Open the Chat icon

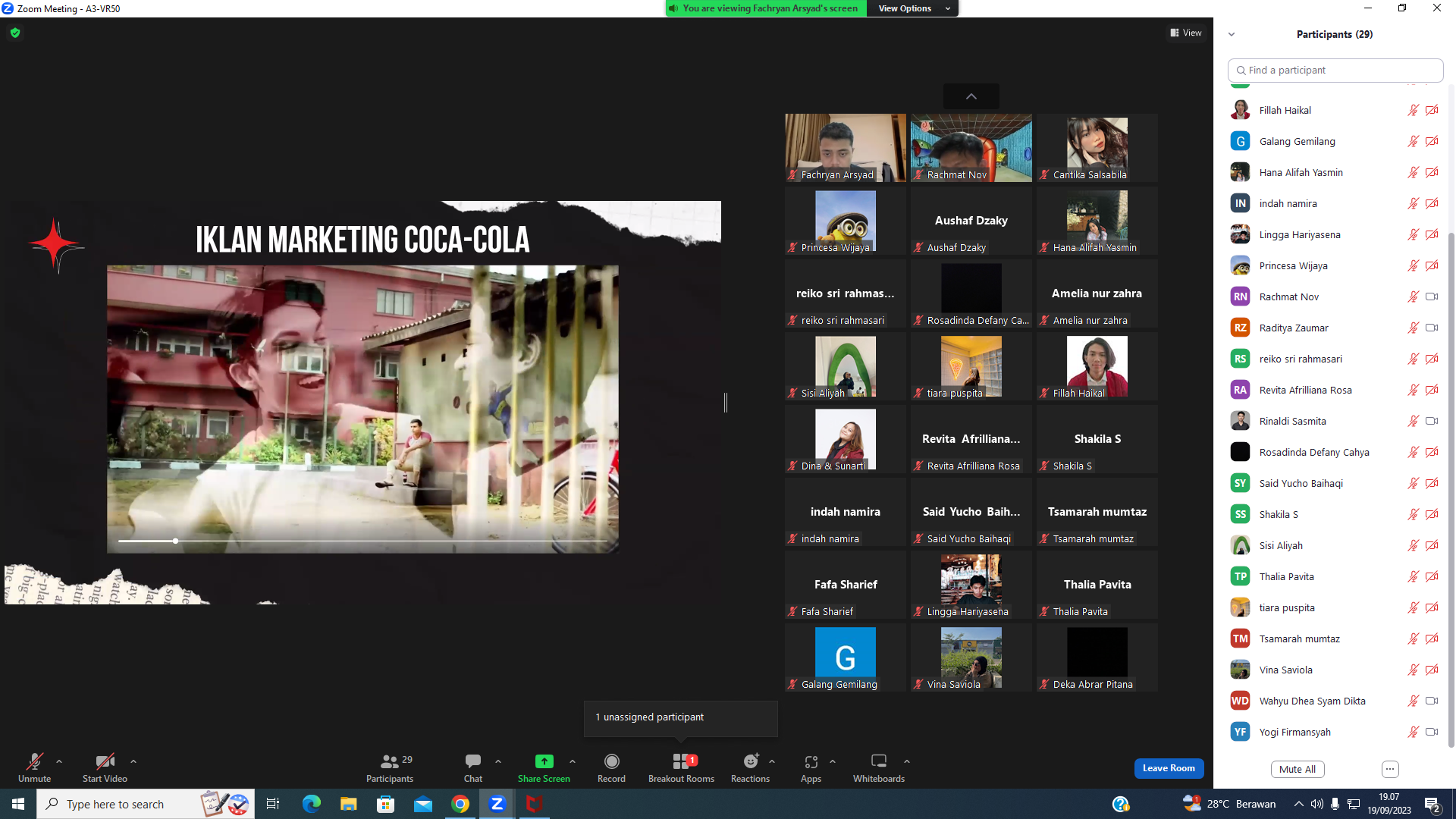coord(473,761)
